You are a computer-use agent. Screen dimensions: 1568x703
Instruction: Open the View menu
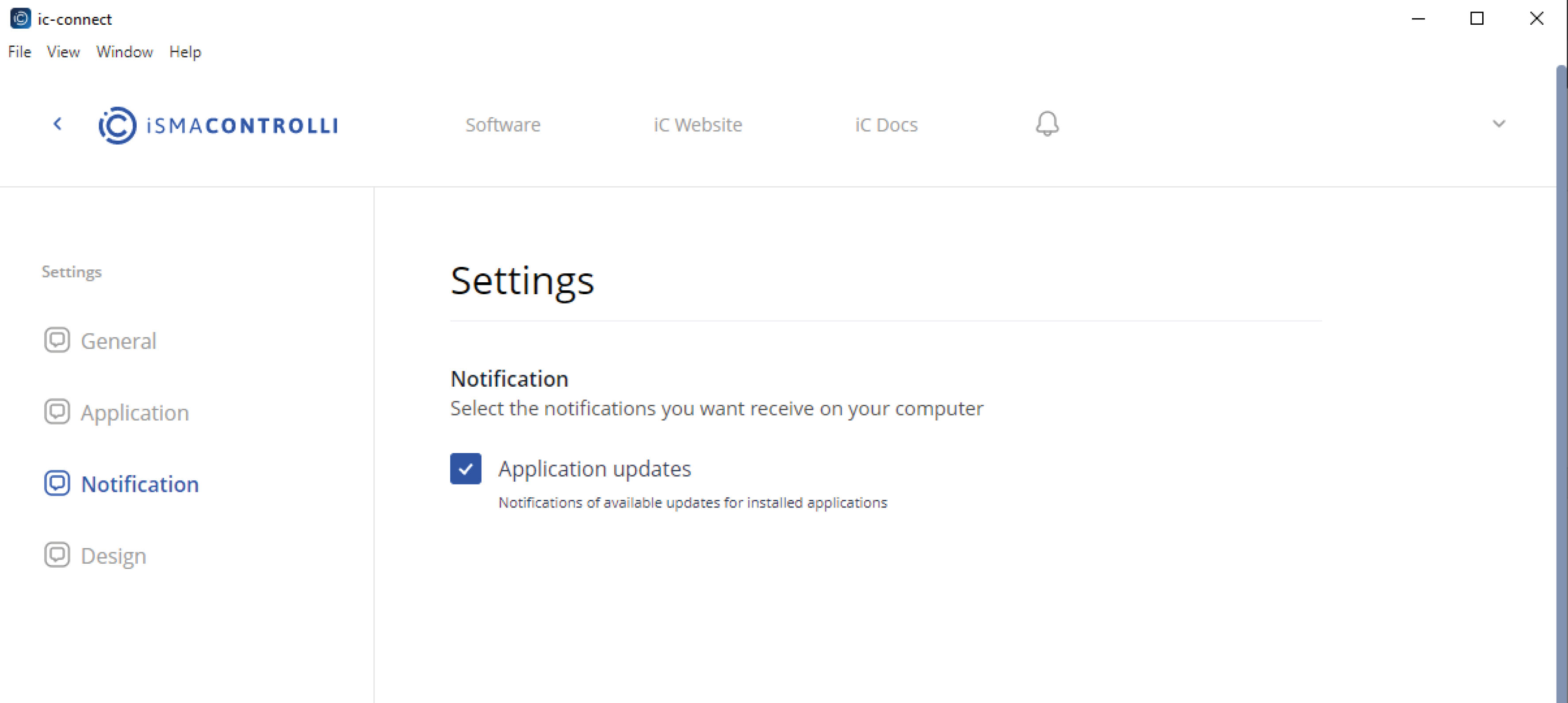[63, 52]
